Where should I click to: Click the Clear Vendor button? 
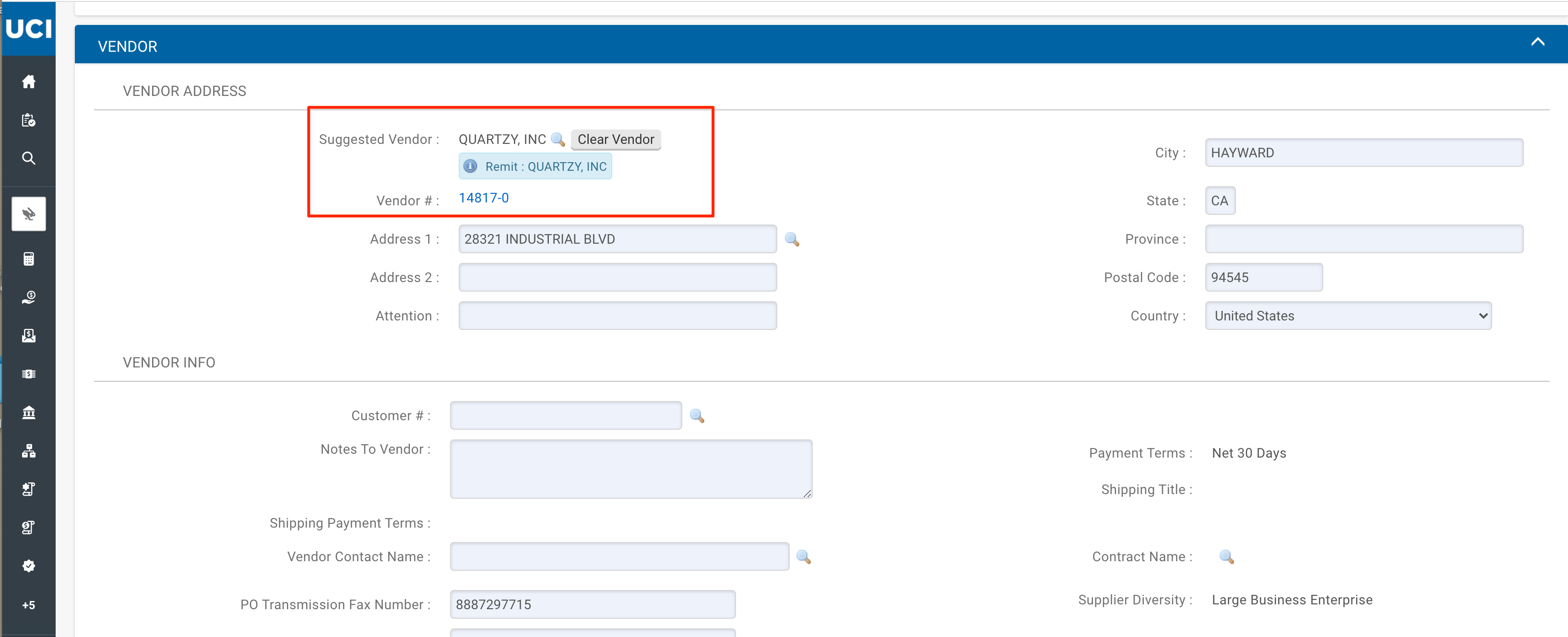tap(616, 139)
